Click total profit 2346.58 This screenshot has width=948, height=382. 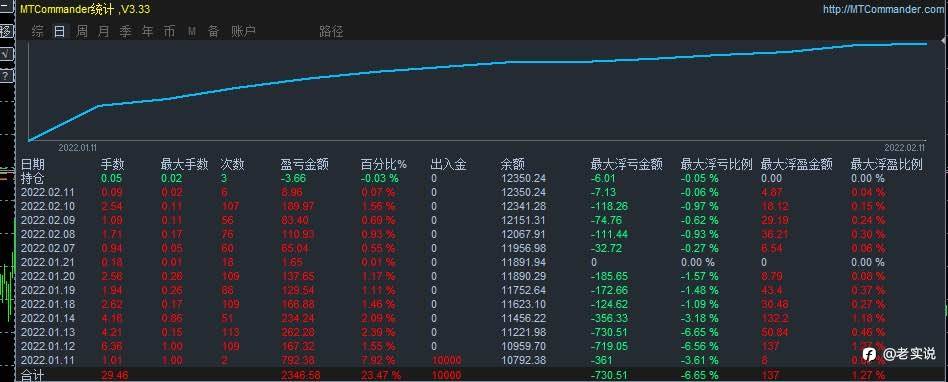(x=300, y=375)
